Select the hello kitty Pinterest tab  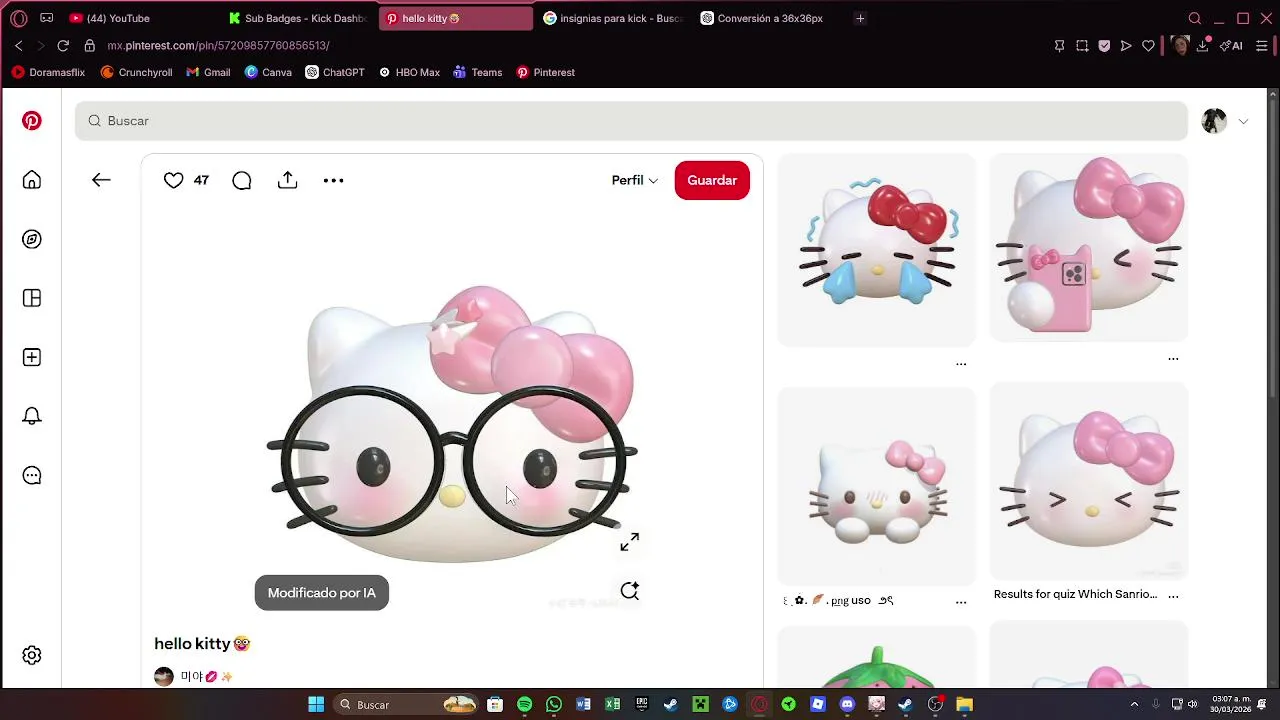tap(456, 18)
